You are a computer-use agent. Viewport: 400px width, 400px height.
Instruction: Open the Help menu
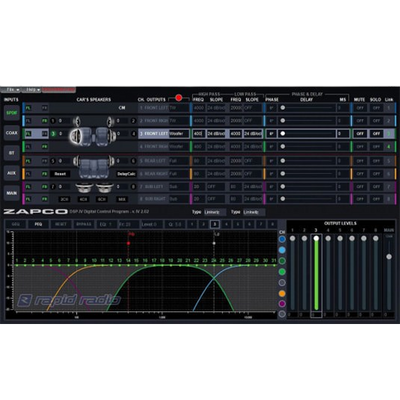tap(32, 90)
